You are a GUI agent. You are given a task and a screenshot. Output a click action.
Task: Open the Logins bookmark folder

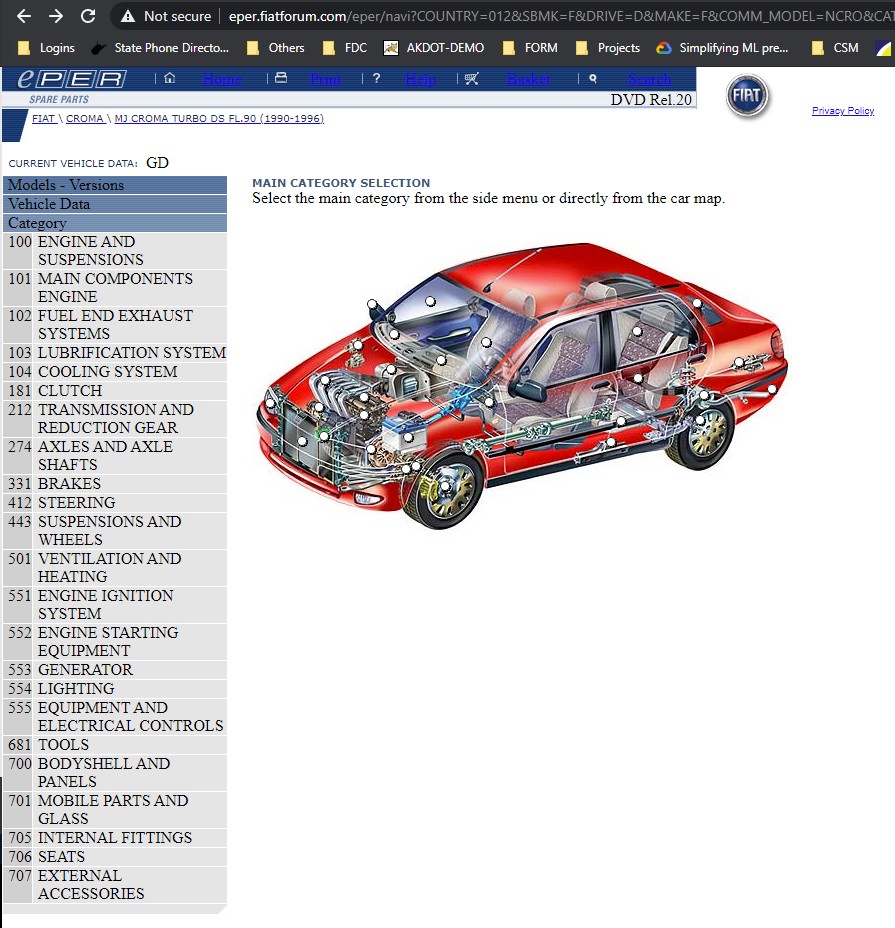46,48
